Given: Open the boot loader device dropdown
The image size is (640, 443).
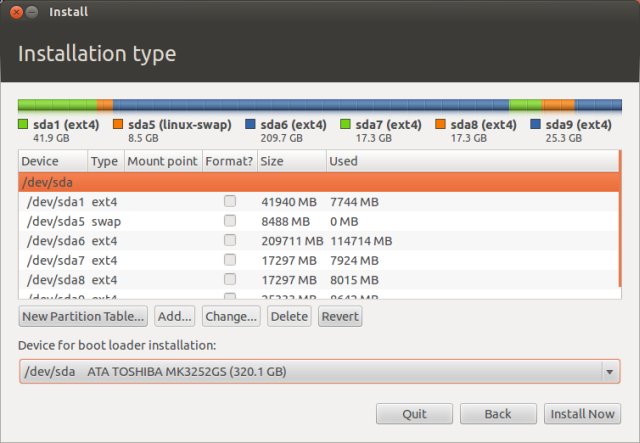Looking at the screenshot, I should [320, 372].
